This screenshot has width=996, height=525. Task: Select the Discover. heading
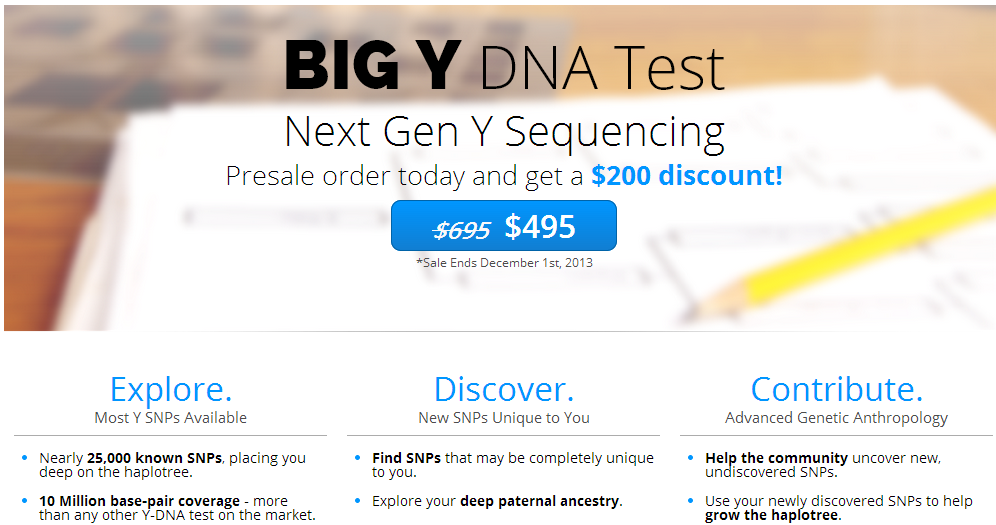[x=504, y=389]
